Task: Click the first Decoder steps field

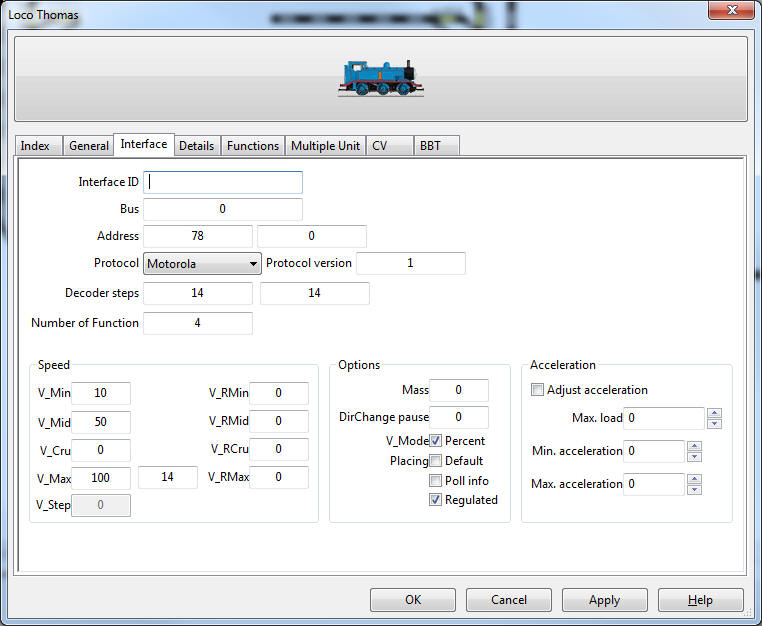Action: coord(198,293)
